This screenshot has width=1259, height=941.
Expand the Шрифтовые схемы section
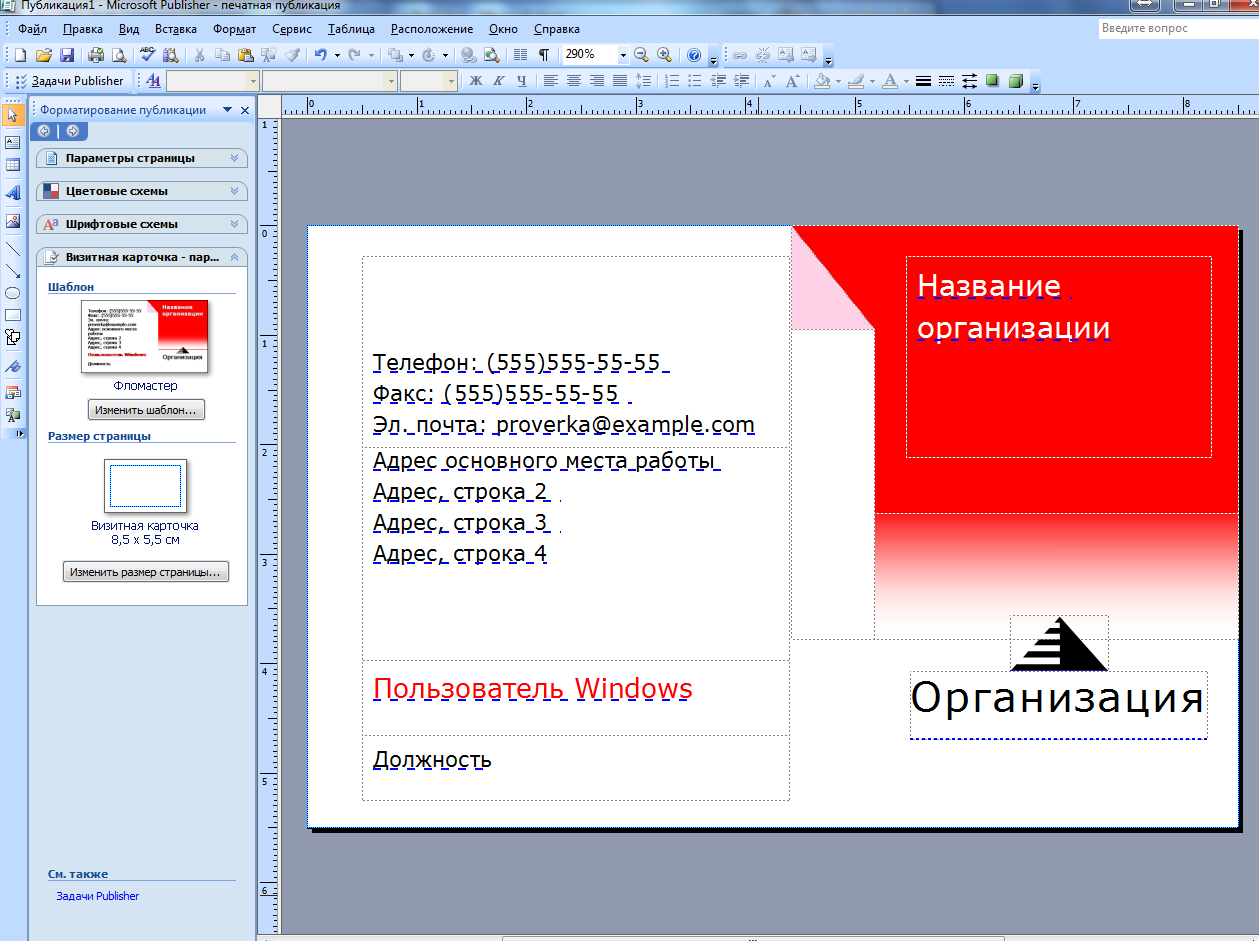pos(142,224)
